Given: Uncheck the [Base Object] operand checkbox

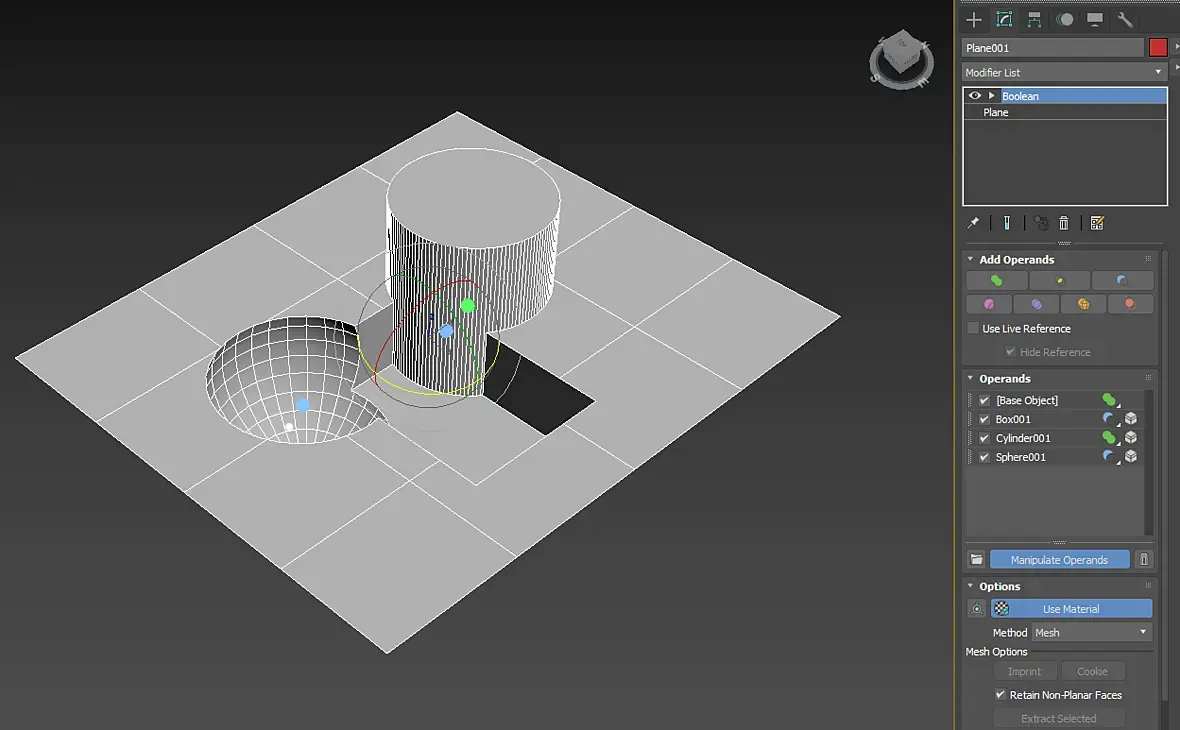Looking at the screenshot, I should point(984,400).
